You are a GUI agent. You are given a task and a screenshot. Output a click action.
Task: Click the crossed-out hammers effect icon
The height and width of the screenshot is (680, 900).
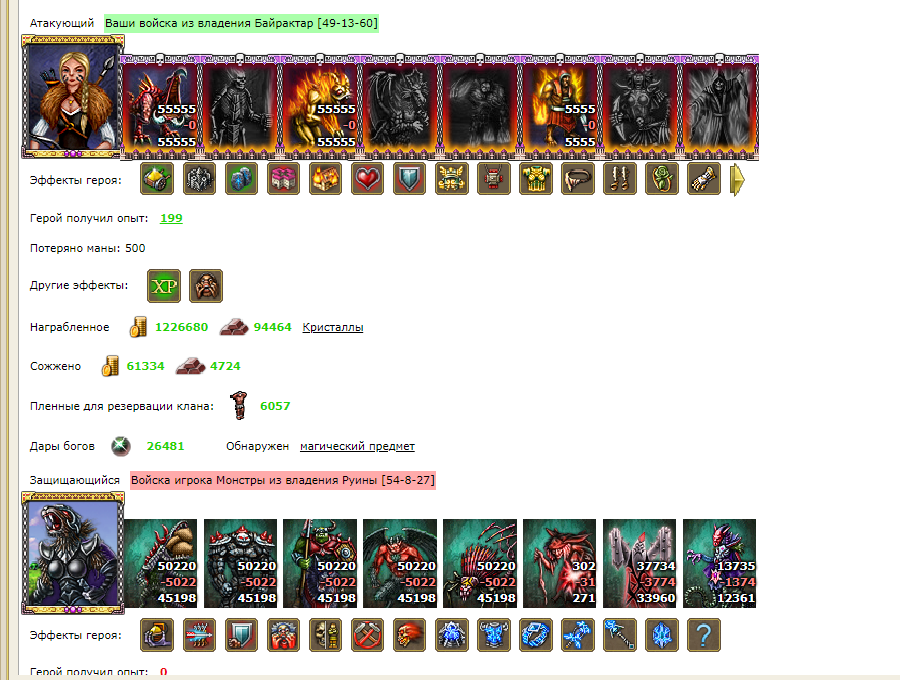click(x=367, y=635)
